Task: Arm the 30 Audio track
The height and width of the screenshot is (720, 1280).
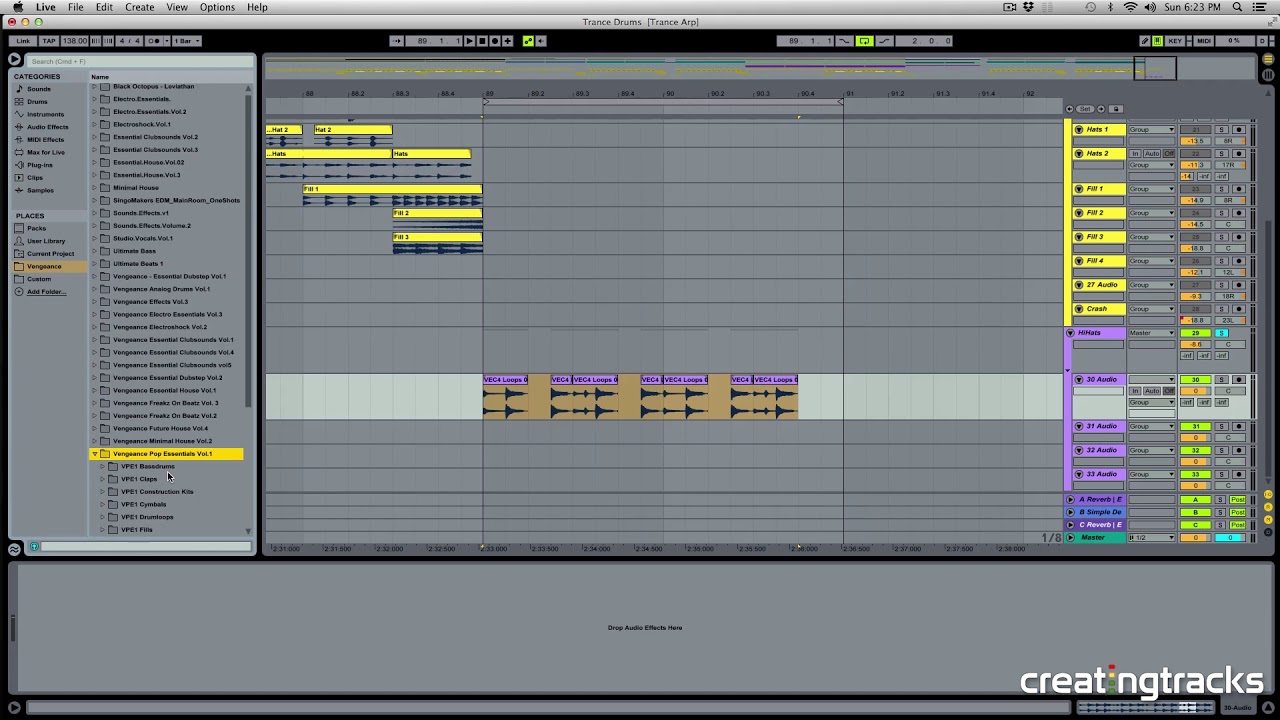Action: pyautogui.click(x=1239, y=380)
